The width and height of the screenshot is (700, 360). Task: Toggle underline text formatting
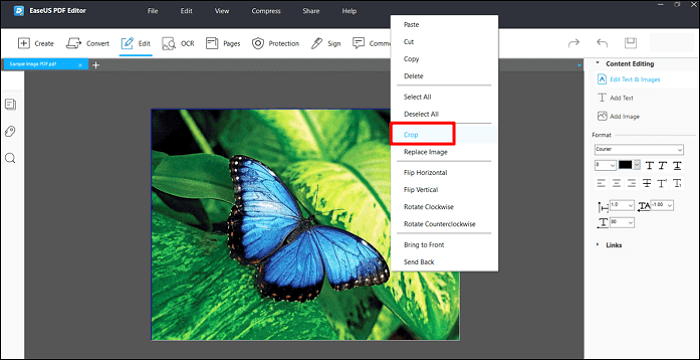pos(677,165)
